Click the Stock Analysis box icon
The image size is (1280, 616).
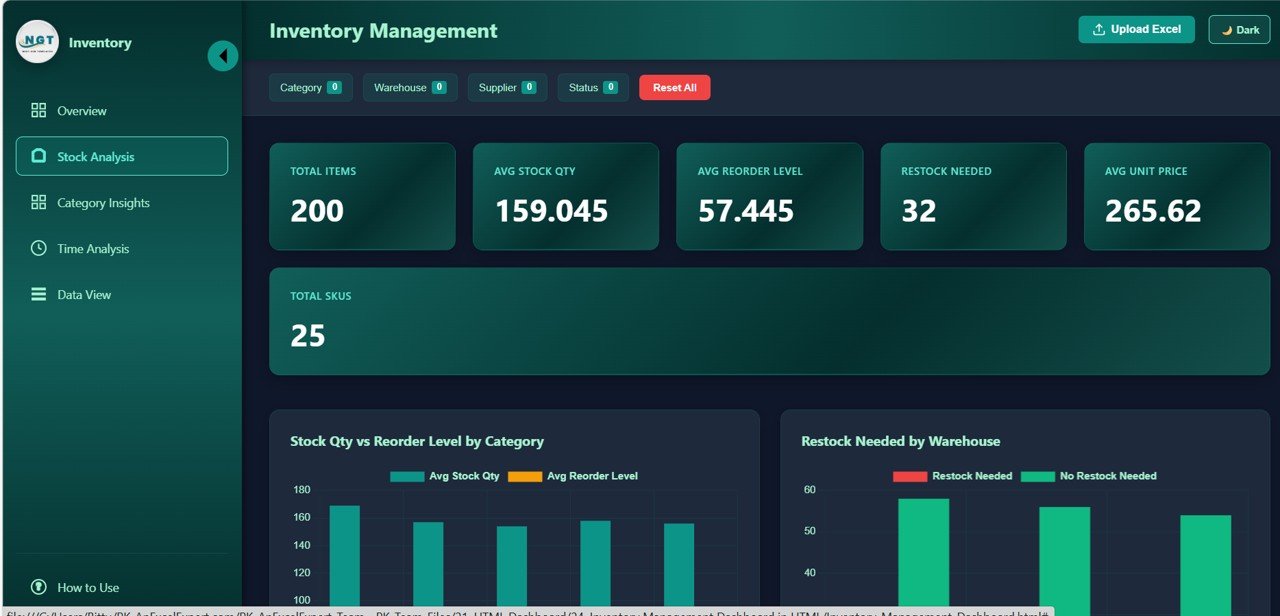point(39,157)
